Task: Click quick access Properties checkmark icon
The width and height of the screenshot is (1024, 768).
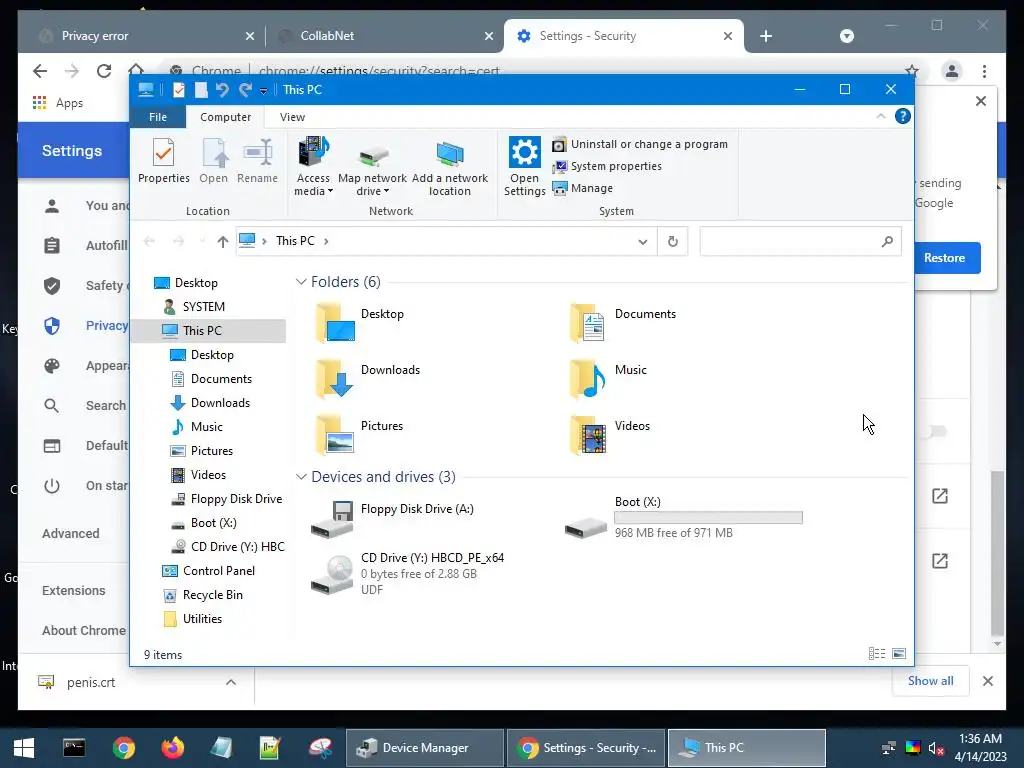Action: pyautogui.click(x=178, y=90)
